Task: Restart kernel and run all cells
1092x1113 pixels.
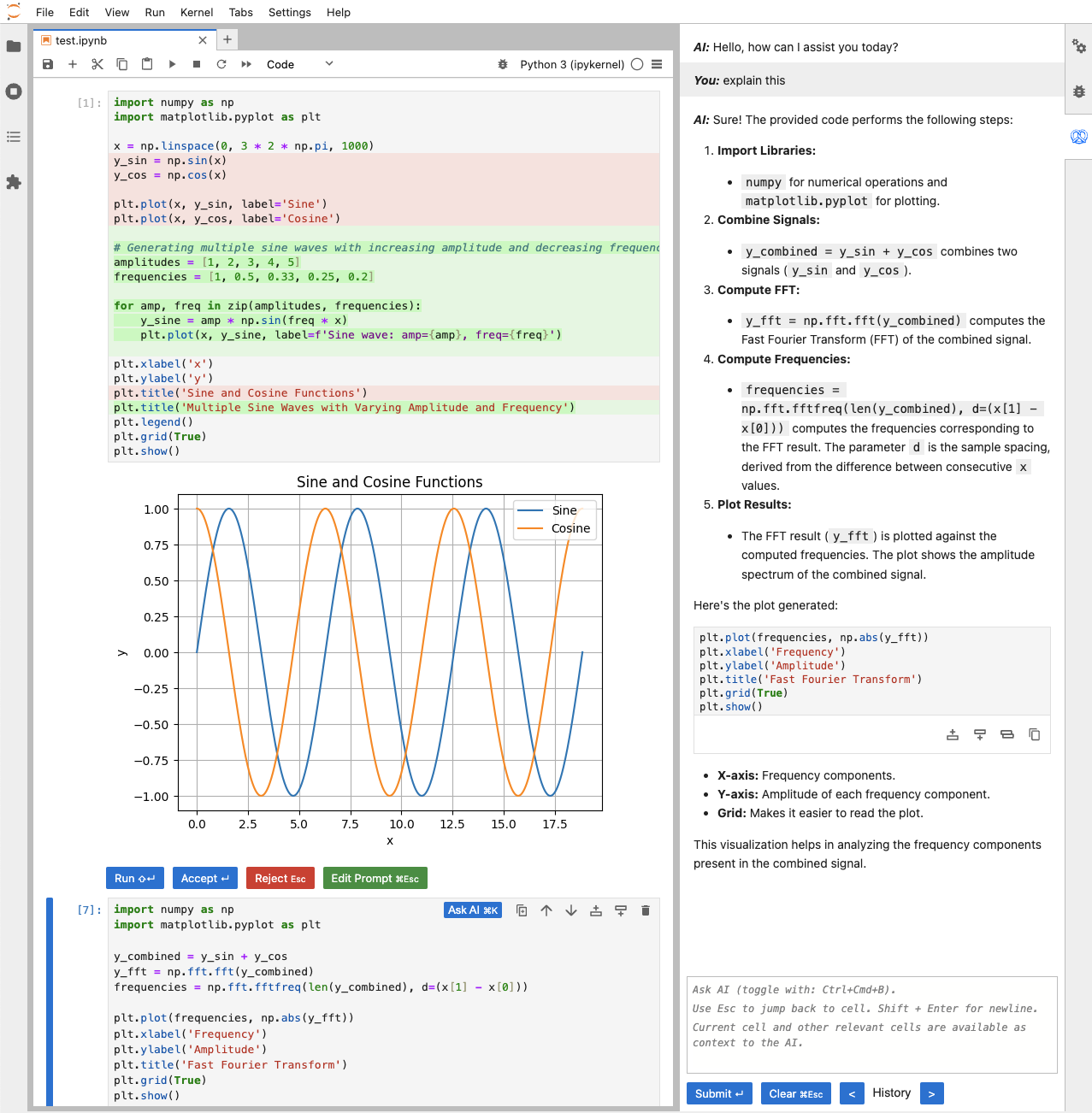Action: click(x=246, y=64)
